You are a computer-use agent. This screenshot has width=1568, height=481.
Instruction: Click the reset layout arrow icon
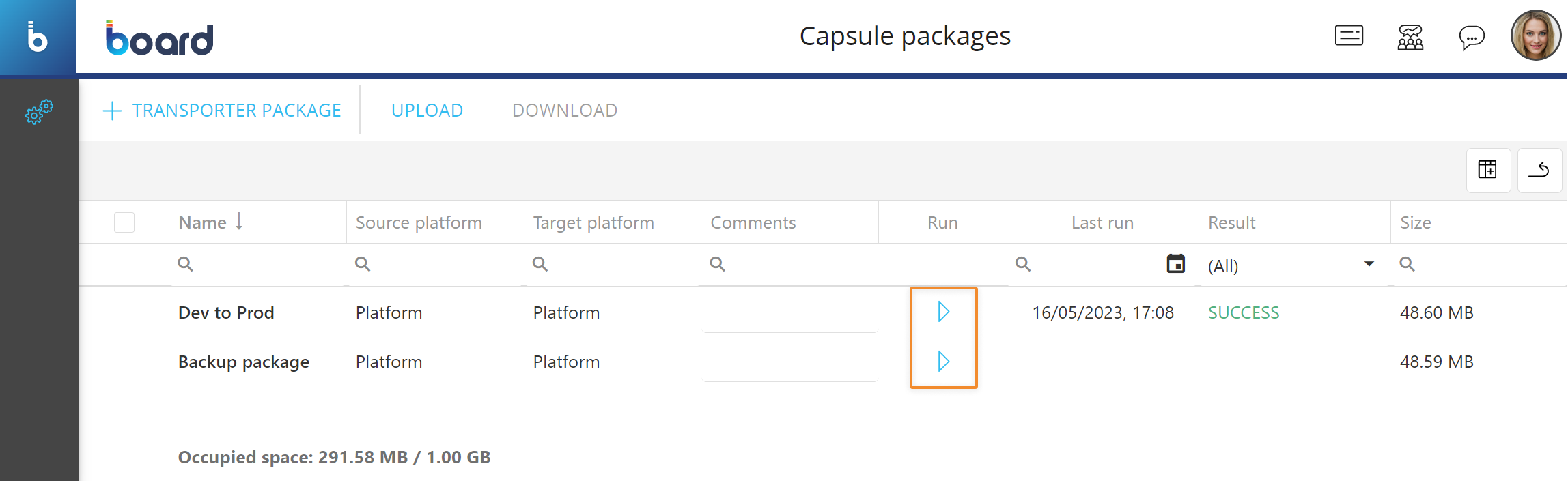point(1539,170)
